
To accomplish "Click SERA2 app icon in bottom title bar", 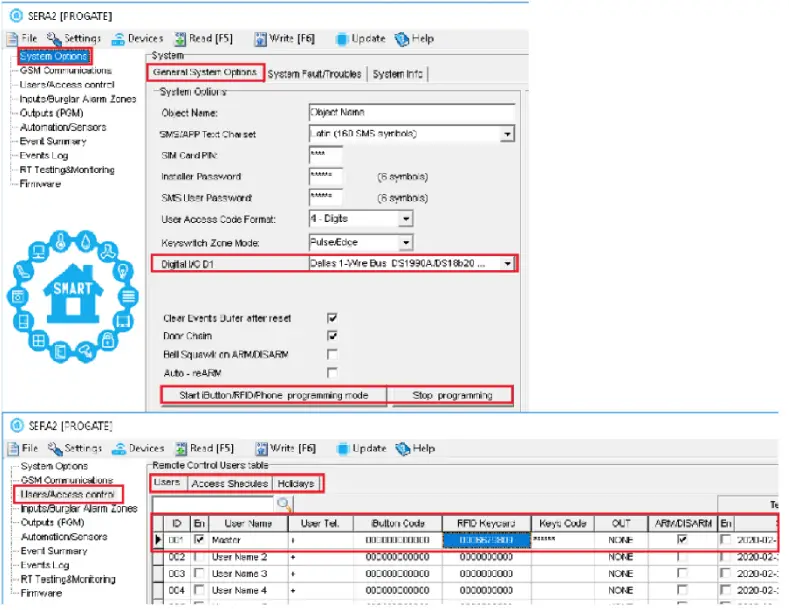I will [18, 425].
